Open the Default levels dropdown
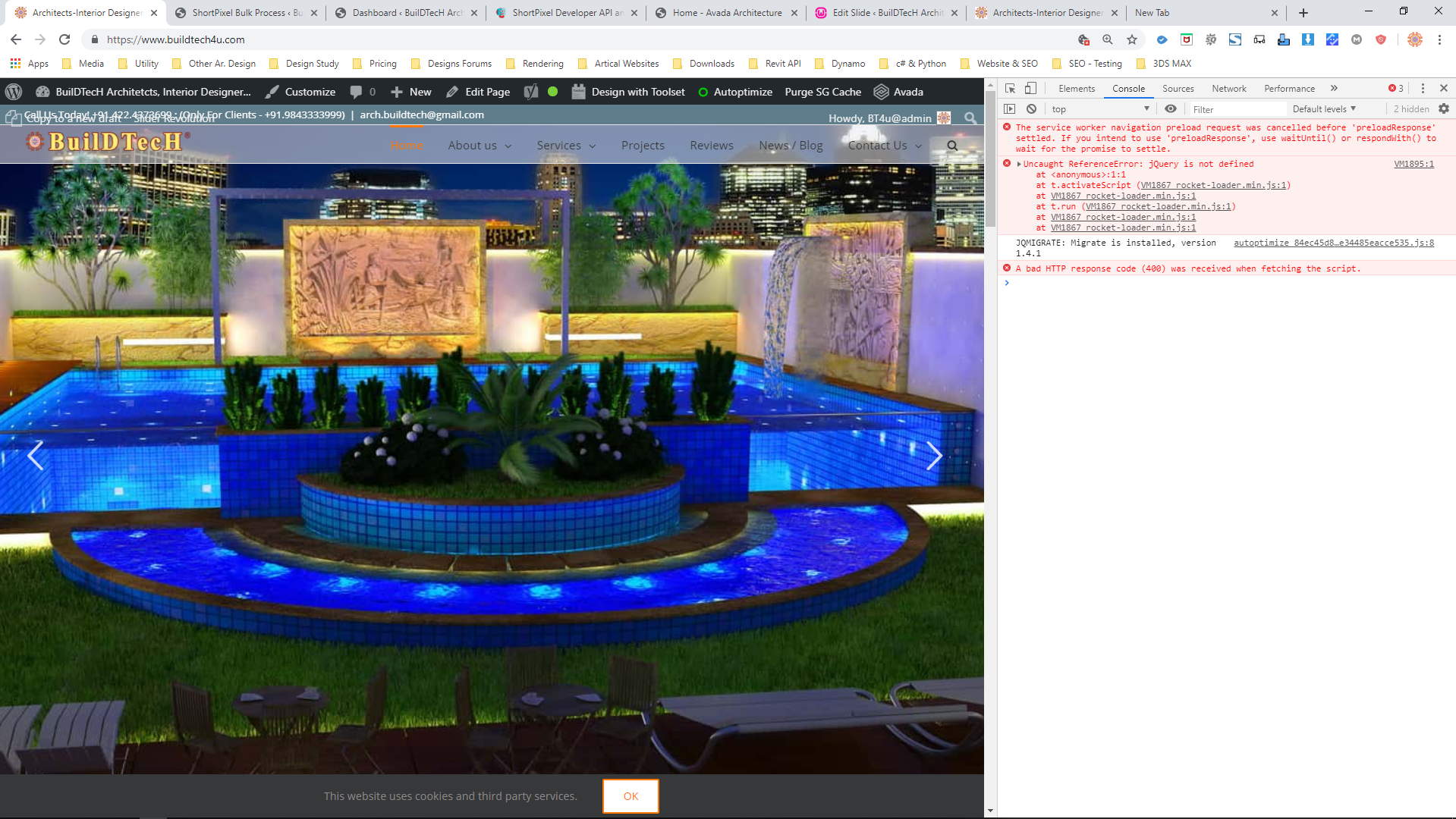The width and height of the screenshot is (1456, 819). point(1324,109)
